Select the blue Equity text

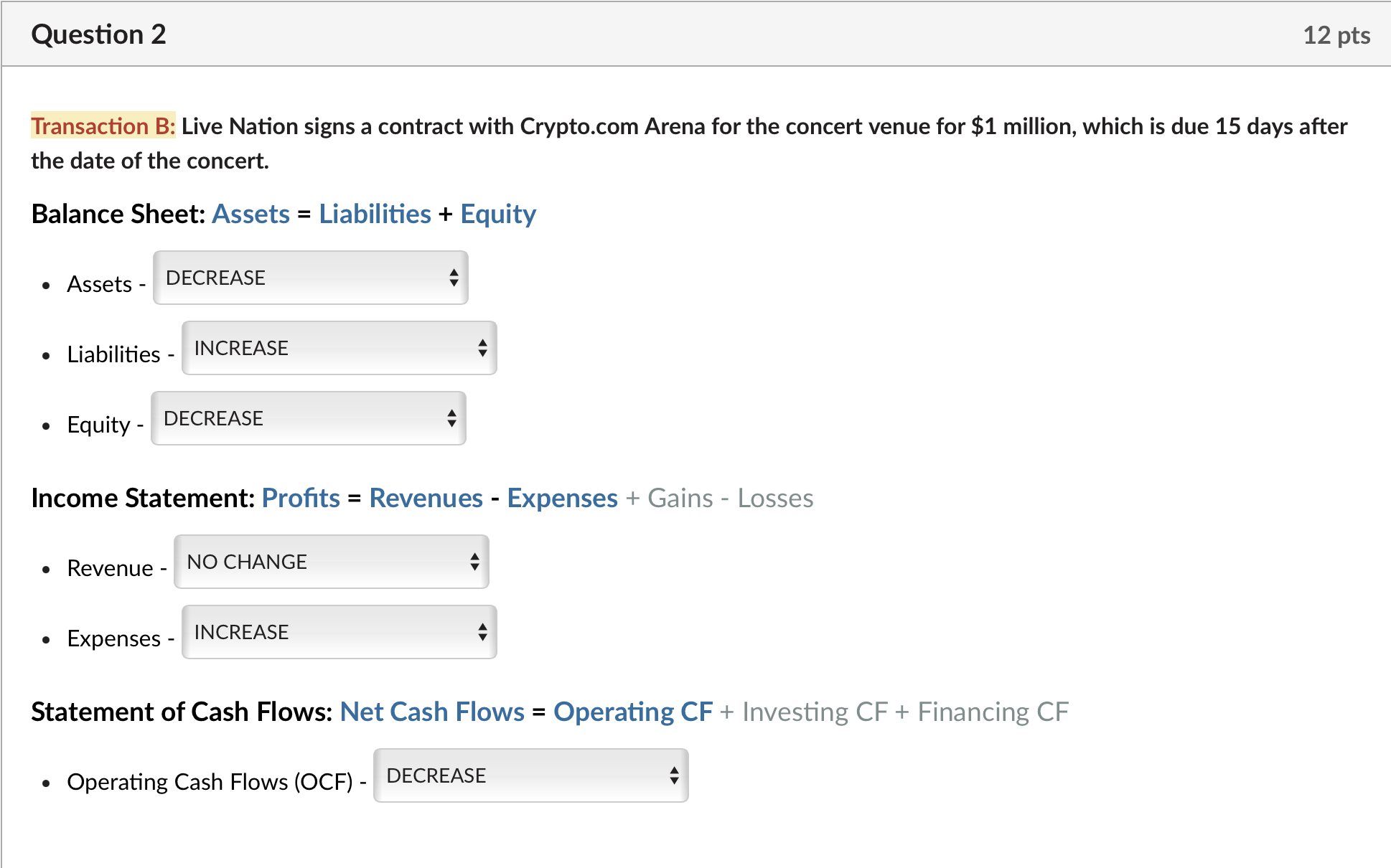pos(497,213)
